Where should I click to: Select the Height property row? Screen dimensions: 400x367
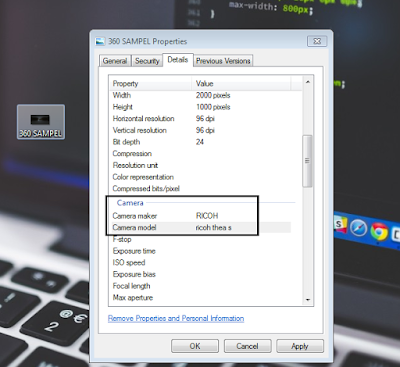pos(200,107)
